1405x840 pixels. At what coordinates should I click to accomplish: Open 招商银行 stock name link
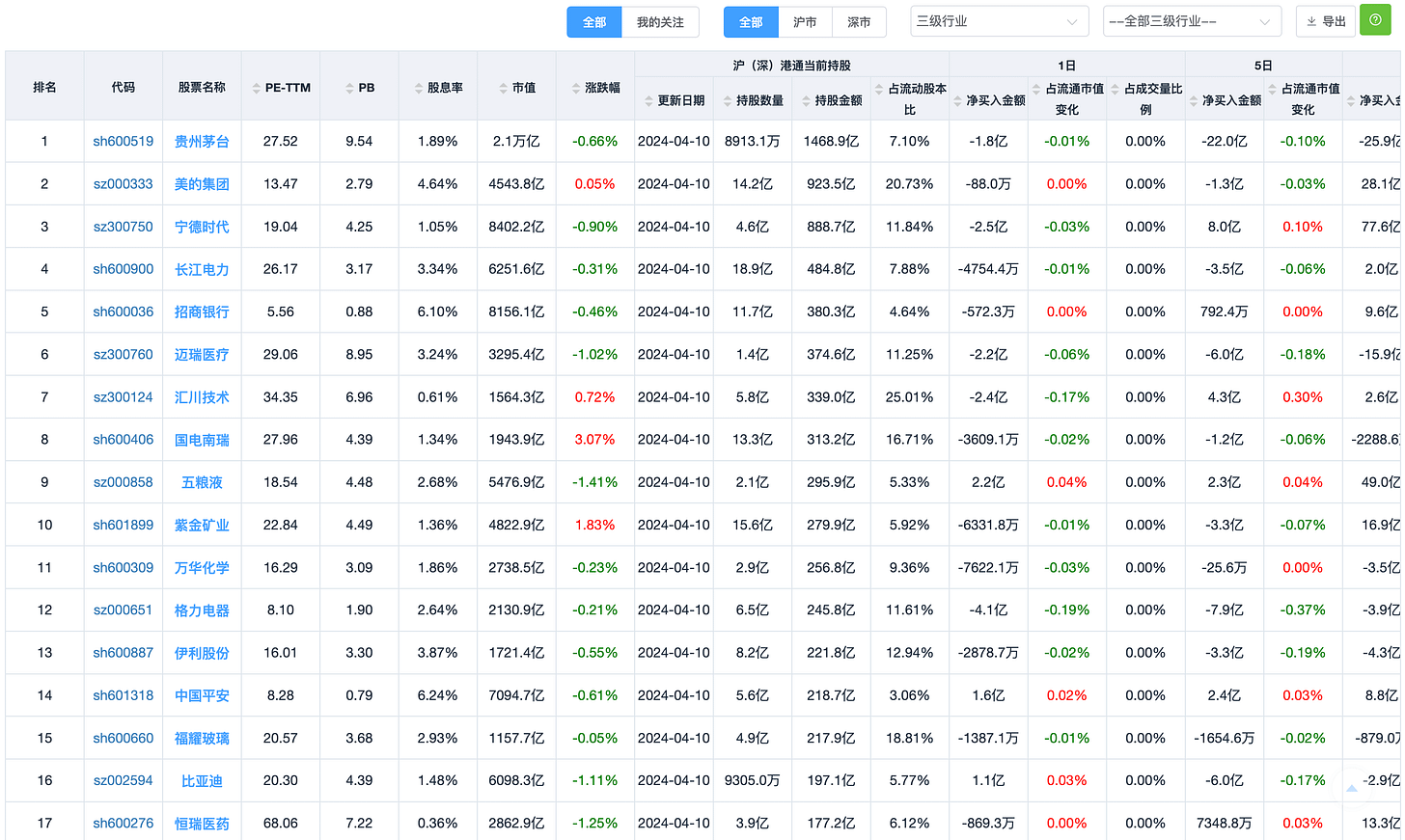202,312
